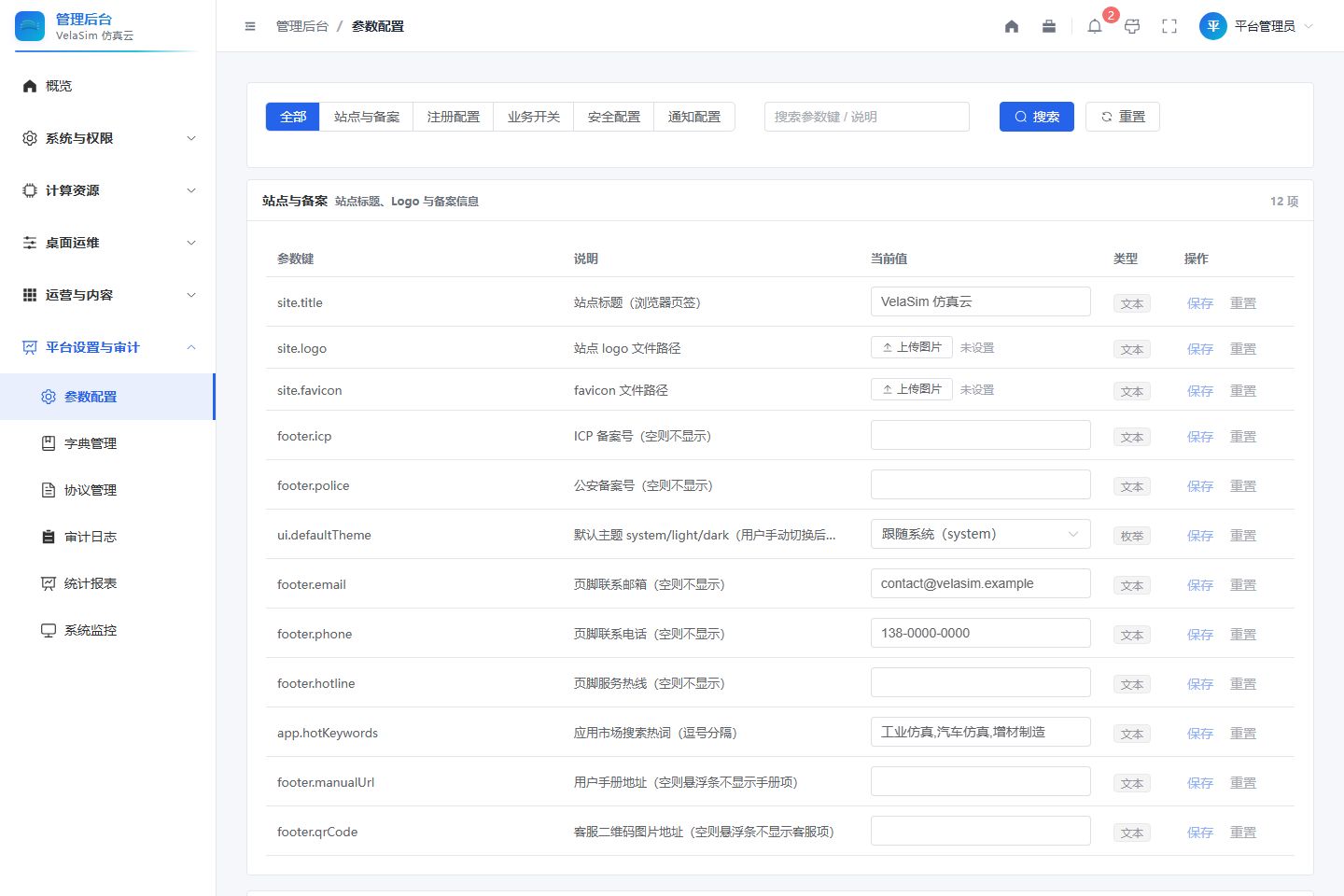Collapse the 平台设置与审计 menu chevron
Viewport: 1344px width, 896px height.
click(x=191, y=347)
